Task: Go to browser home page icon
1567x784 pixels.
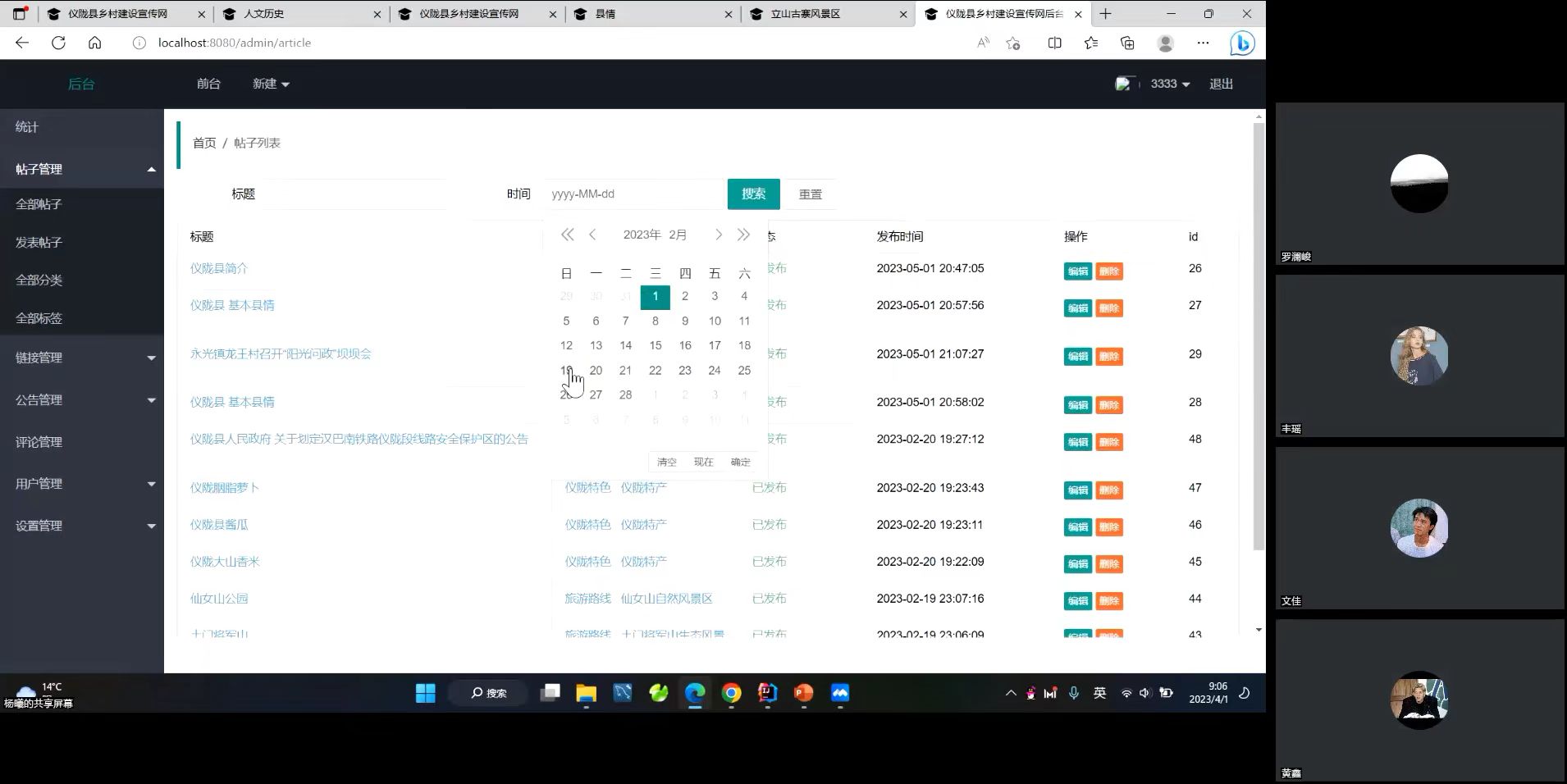Action: click(95, 43)
